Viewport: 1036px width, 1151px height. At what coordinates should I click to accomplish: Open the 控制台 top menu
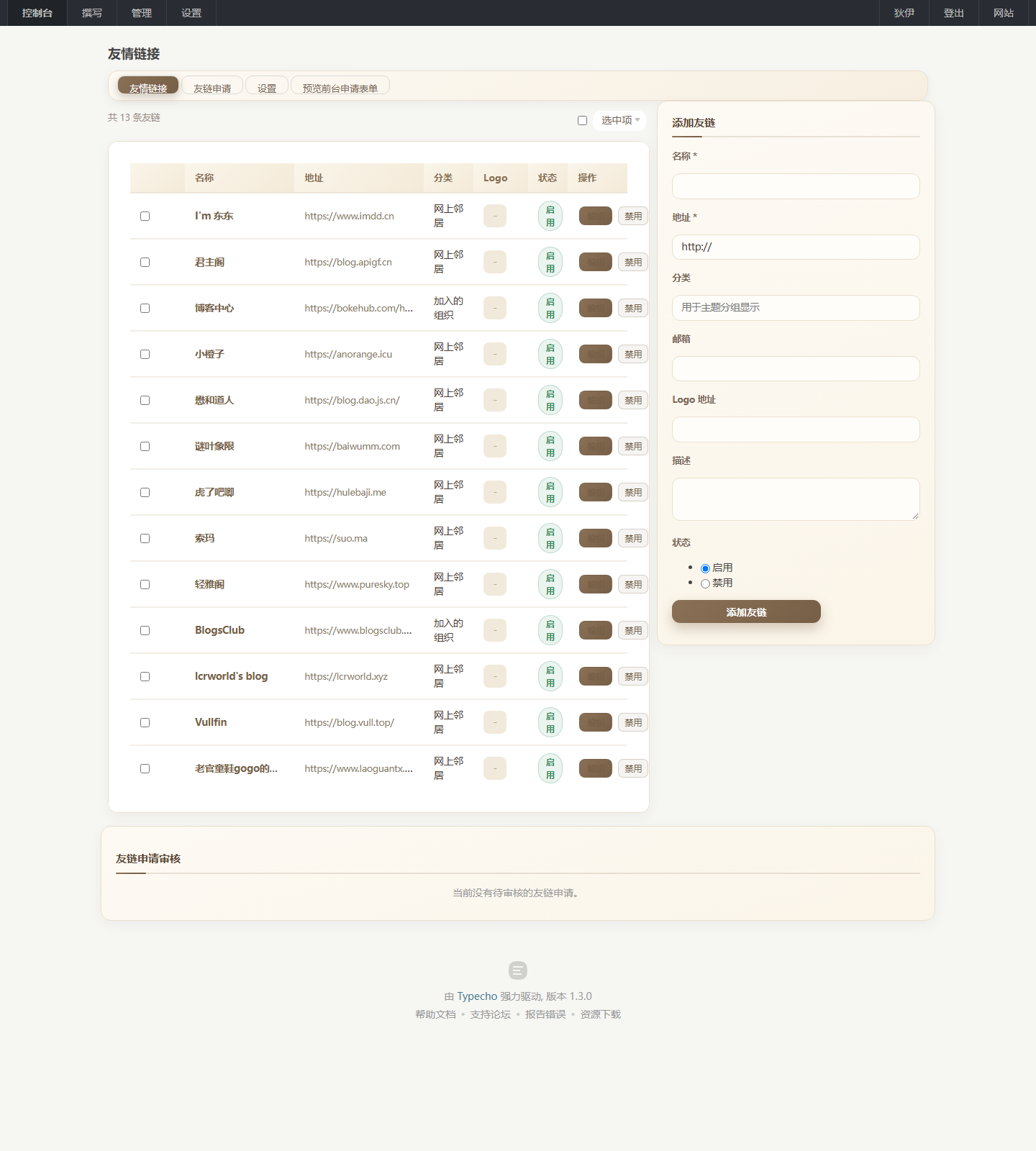(x=37, y=13)
